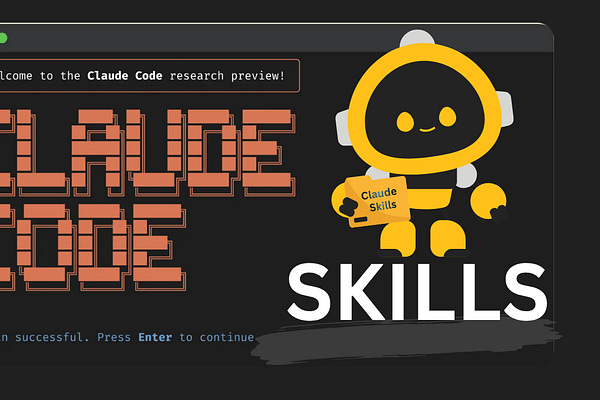This screenshot has width=600, height=400.
Task: Click the large white SKILLS heading
Action: [417, 292]
